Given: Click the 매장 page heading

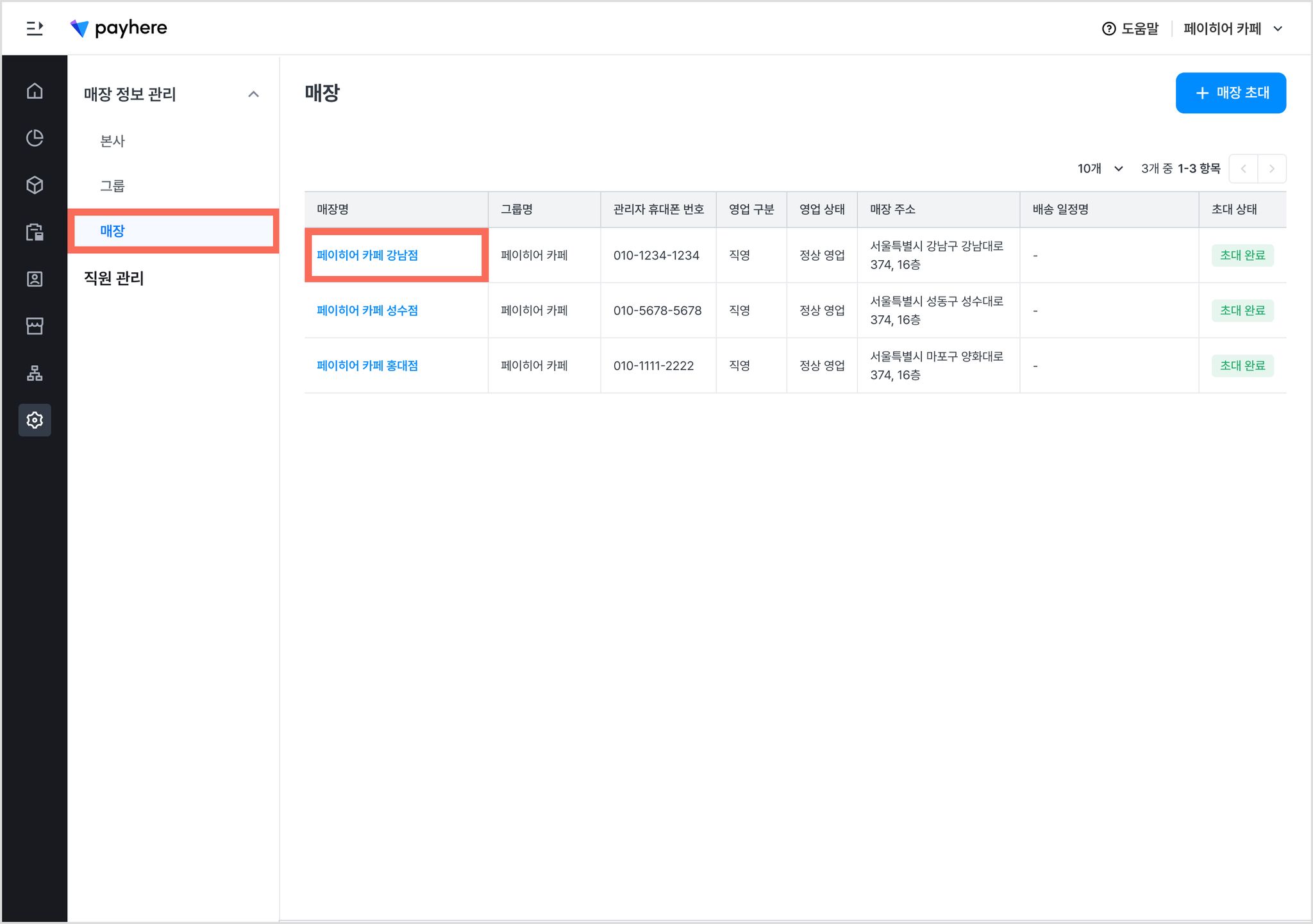Looking at the screenshot, I should pos(322,93).
